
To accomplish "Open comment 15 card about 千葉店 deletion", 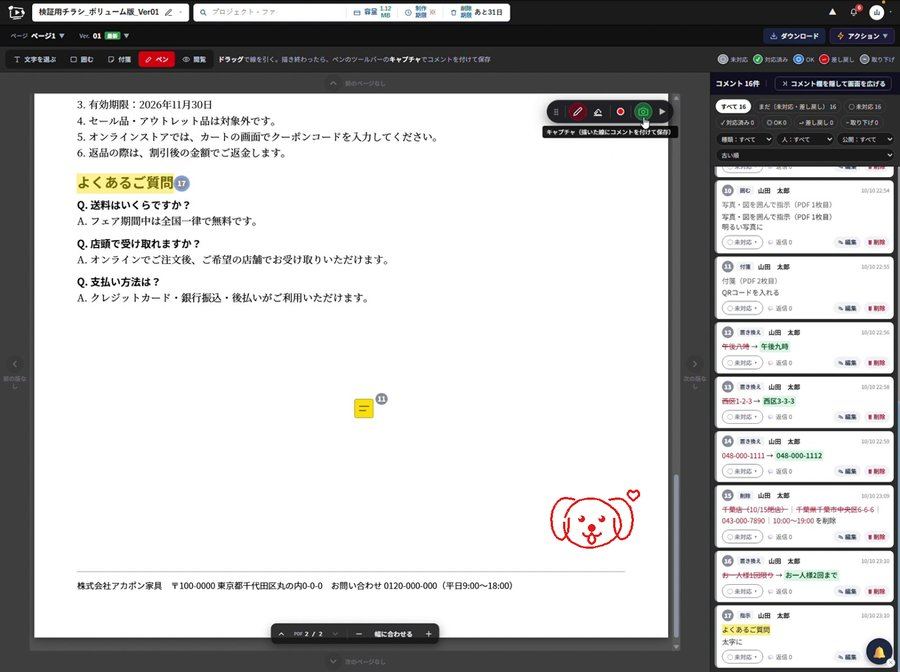I will tap(804, 516).
